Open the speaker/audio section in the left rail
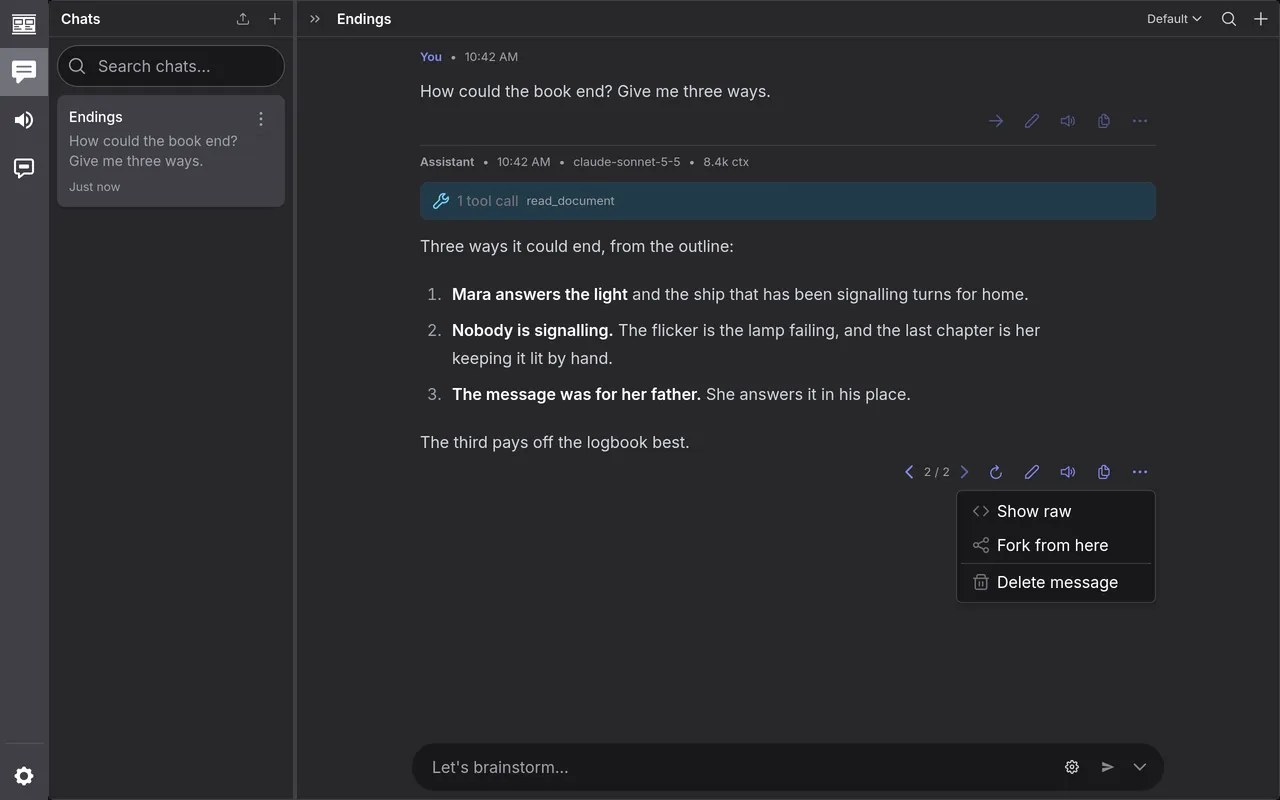The image size is (1280, 800). tap(24, 120)
